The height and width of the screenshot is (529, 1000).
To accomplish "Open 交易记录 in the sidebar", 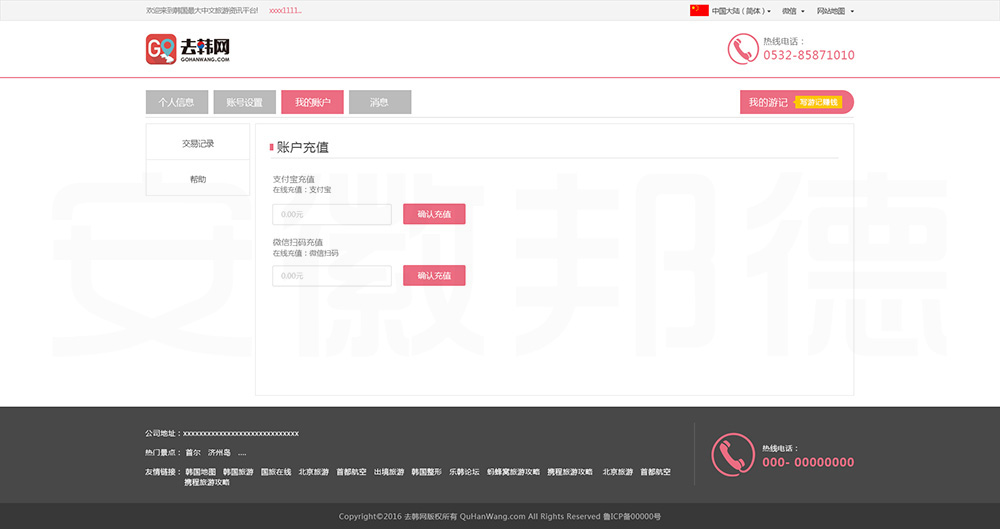I will click(x=198, y=143).
